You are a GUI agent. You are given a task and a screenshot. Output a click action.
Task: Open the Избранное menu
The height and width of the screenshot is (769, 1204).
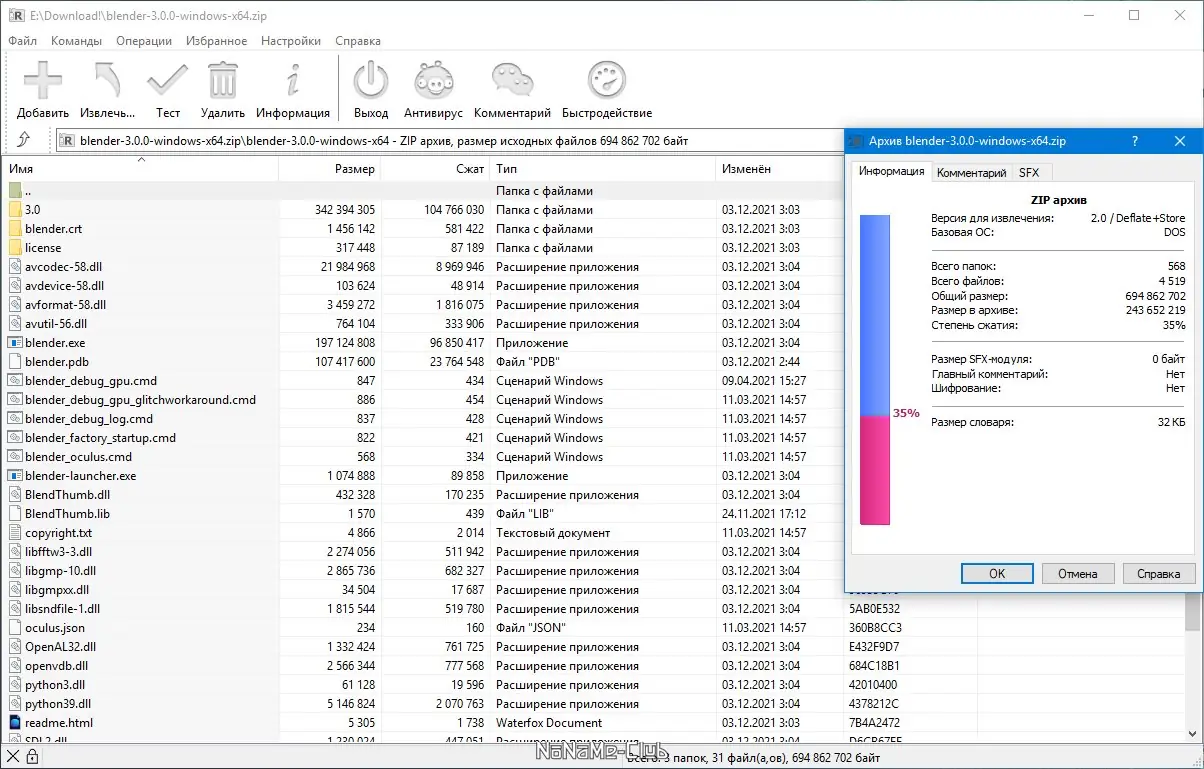216,41
